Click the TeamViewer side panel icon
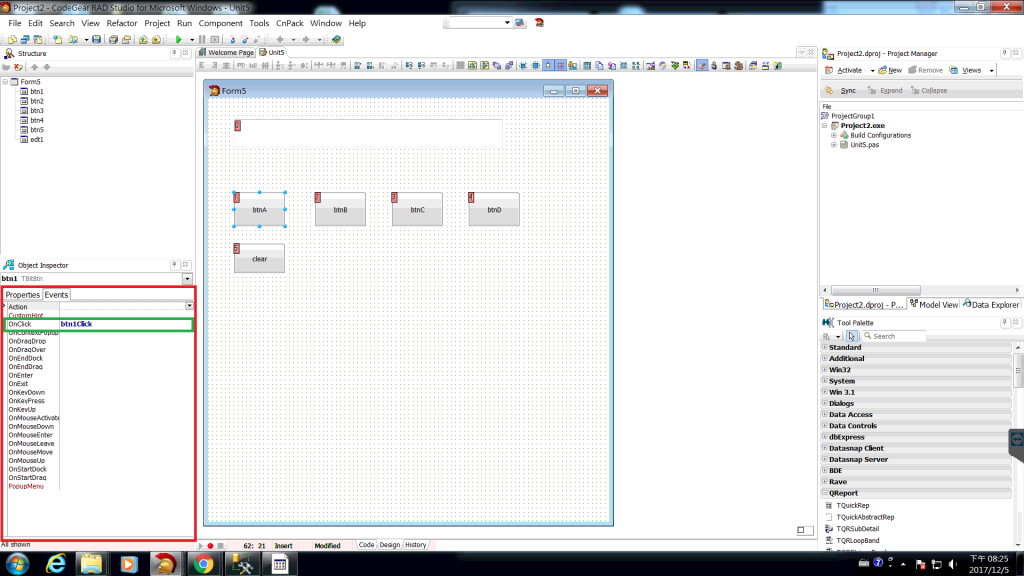1024x576 pixels. 1017,439
